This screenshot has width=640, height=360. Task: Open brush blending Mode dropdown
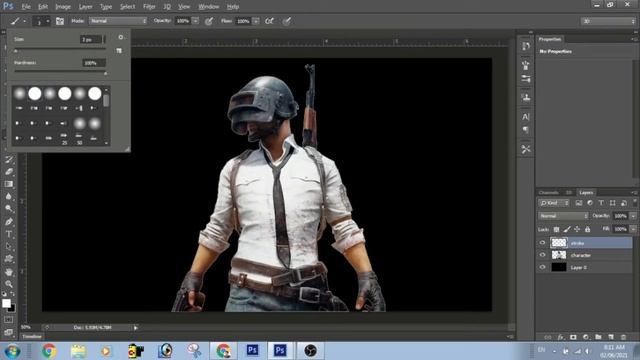(118, 21)
